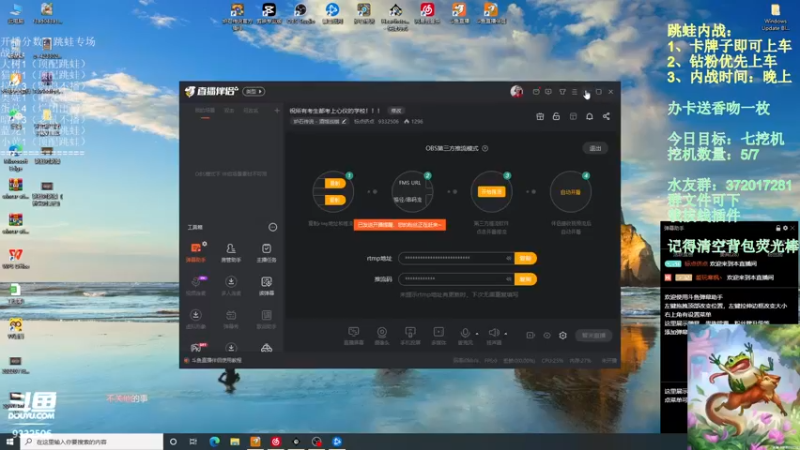Select the second scene tab in left panel
This screenshot has height=450, width=800.
point(229,111)
